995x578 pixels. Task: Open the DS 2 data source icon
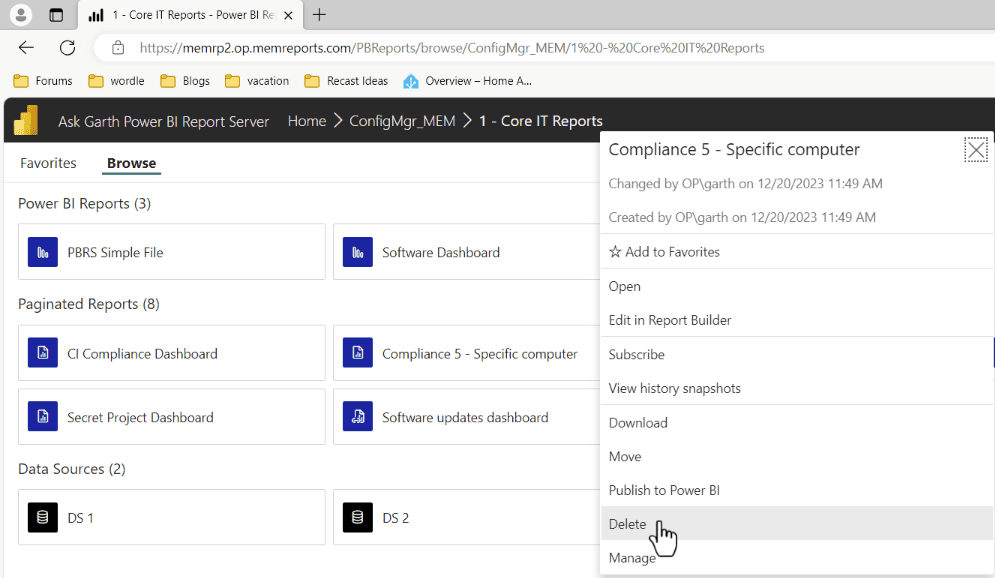pos(358,518)
